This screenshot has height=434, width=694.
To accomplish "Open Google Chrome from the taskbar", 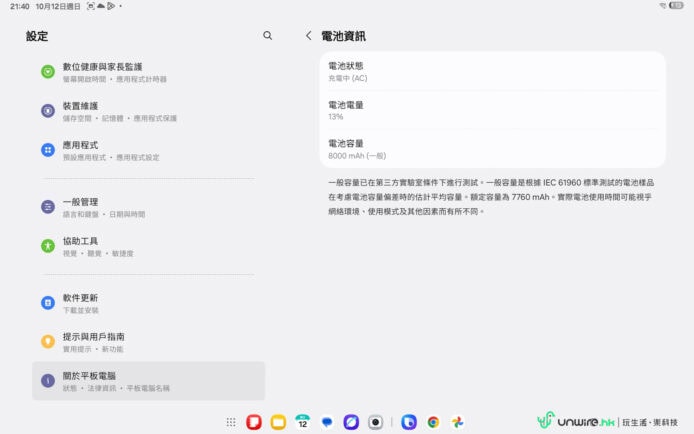I will pyautogui.click(x=433, y=423).
